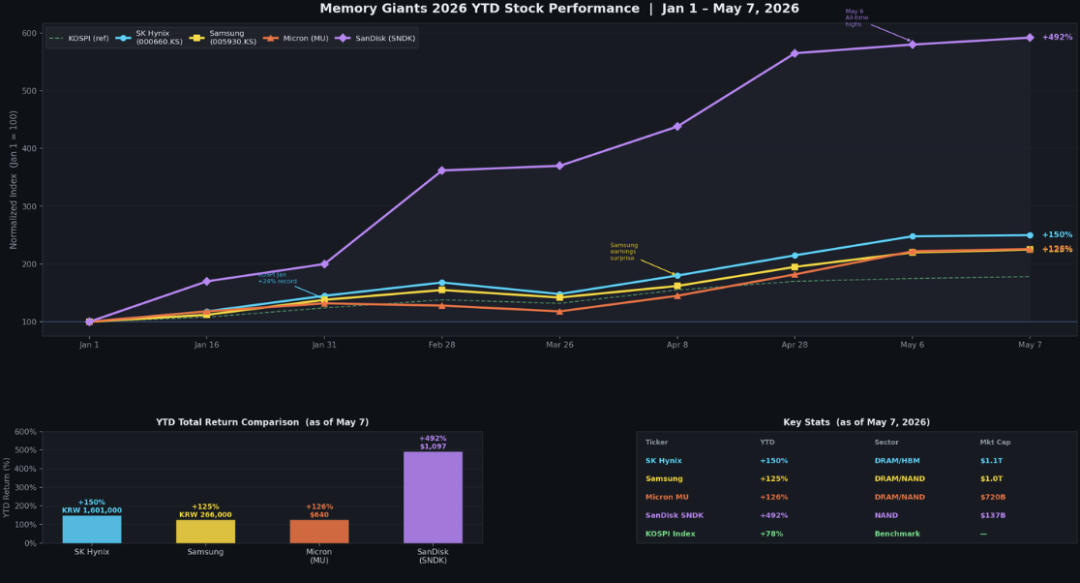Click the KOSPI Jan '+24% record' annotation
Image resolution: width=1080 pixels, height=583 pixels.
coord(278,278)
